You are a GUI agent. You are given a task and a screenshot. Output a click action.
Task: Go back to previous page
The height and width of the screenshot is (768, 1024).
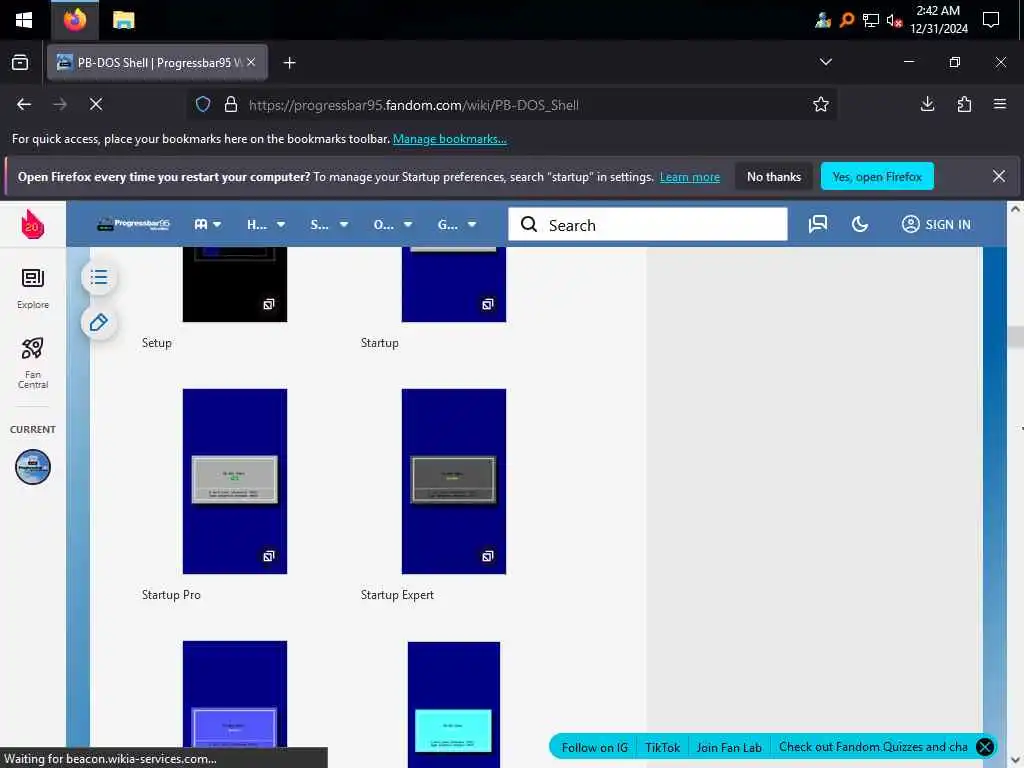(24, 104)
